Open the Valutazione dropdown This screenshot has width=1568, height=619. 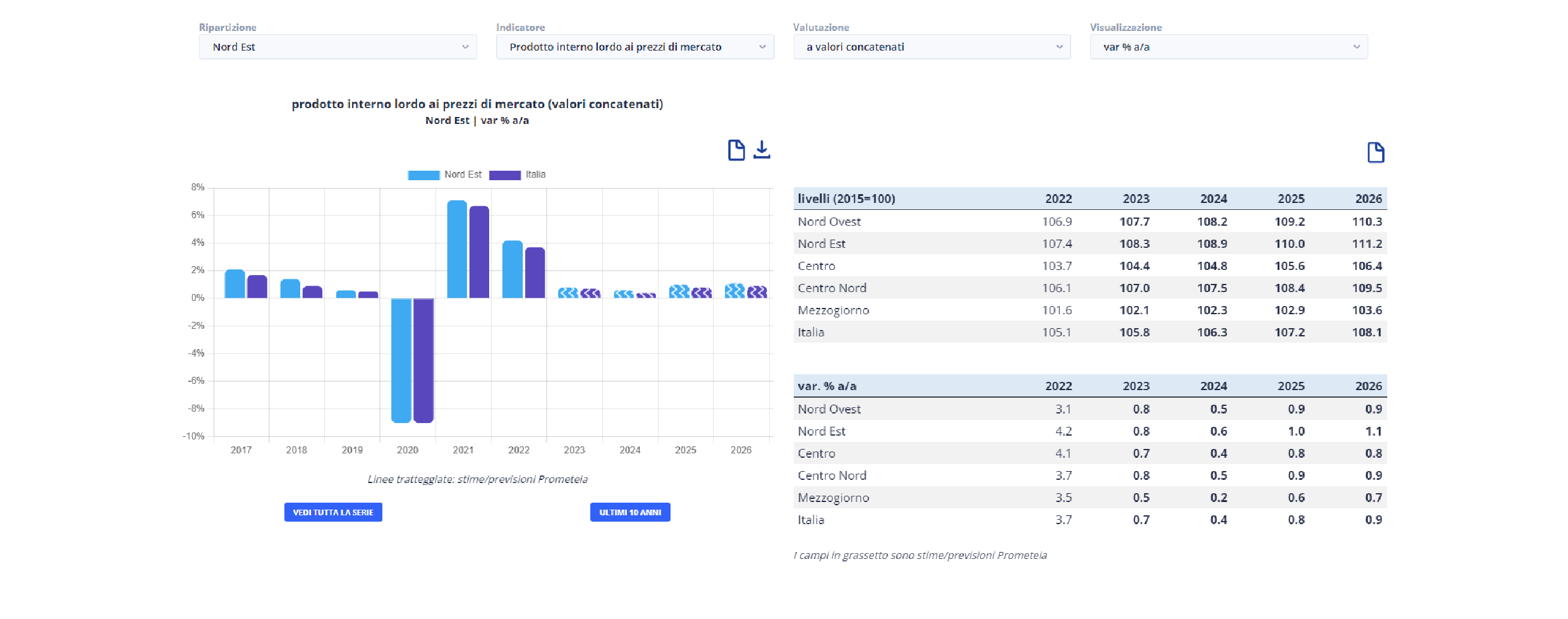pyautogui.click(x=932, y=47)
